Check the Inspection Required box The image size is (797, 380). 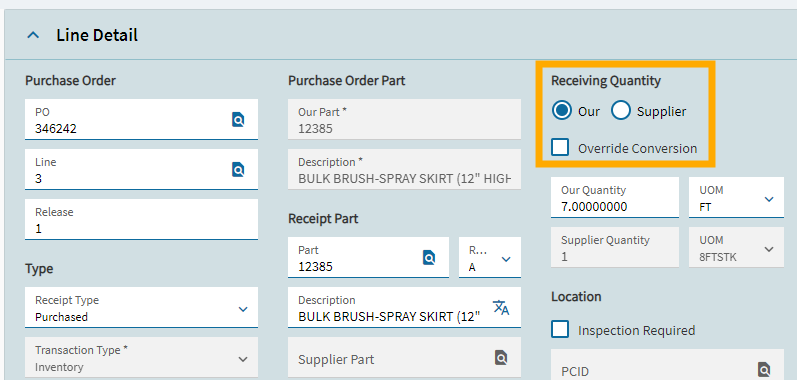click(560, 330)
